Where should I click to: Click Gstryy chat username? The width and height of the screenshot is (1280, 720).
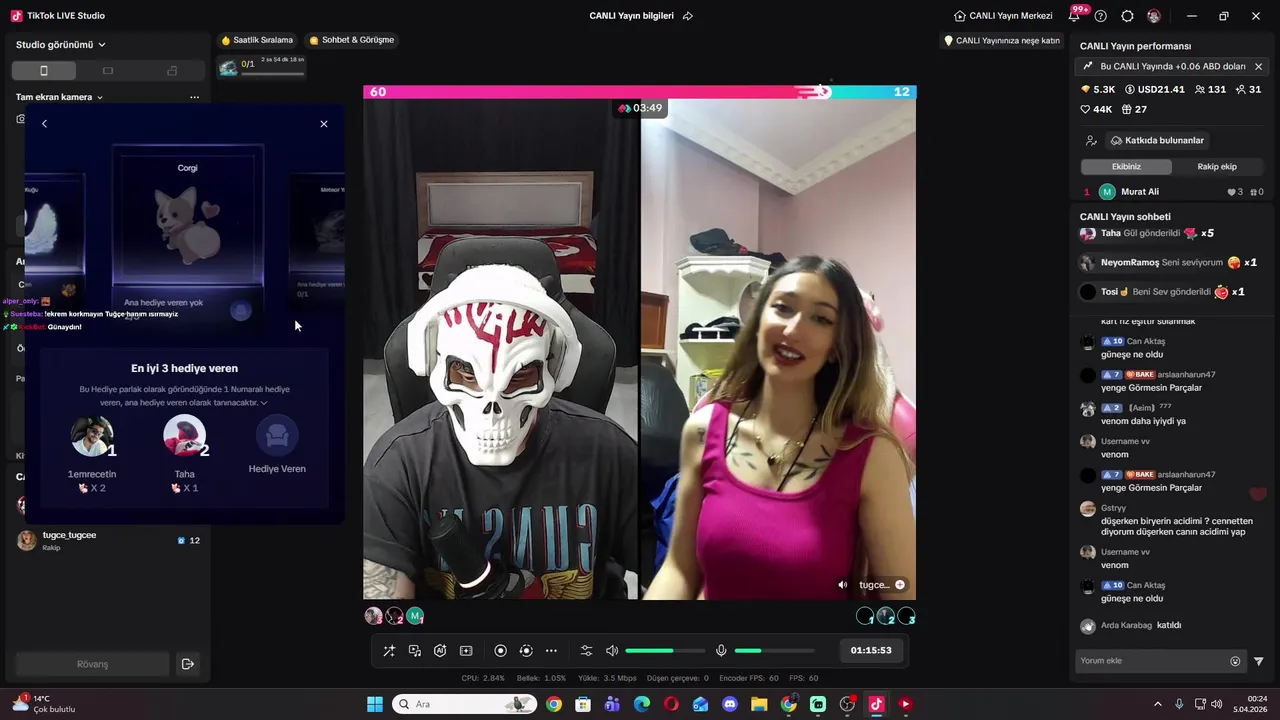pos(1113,508)
